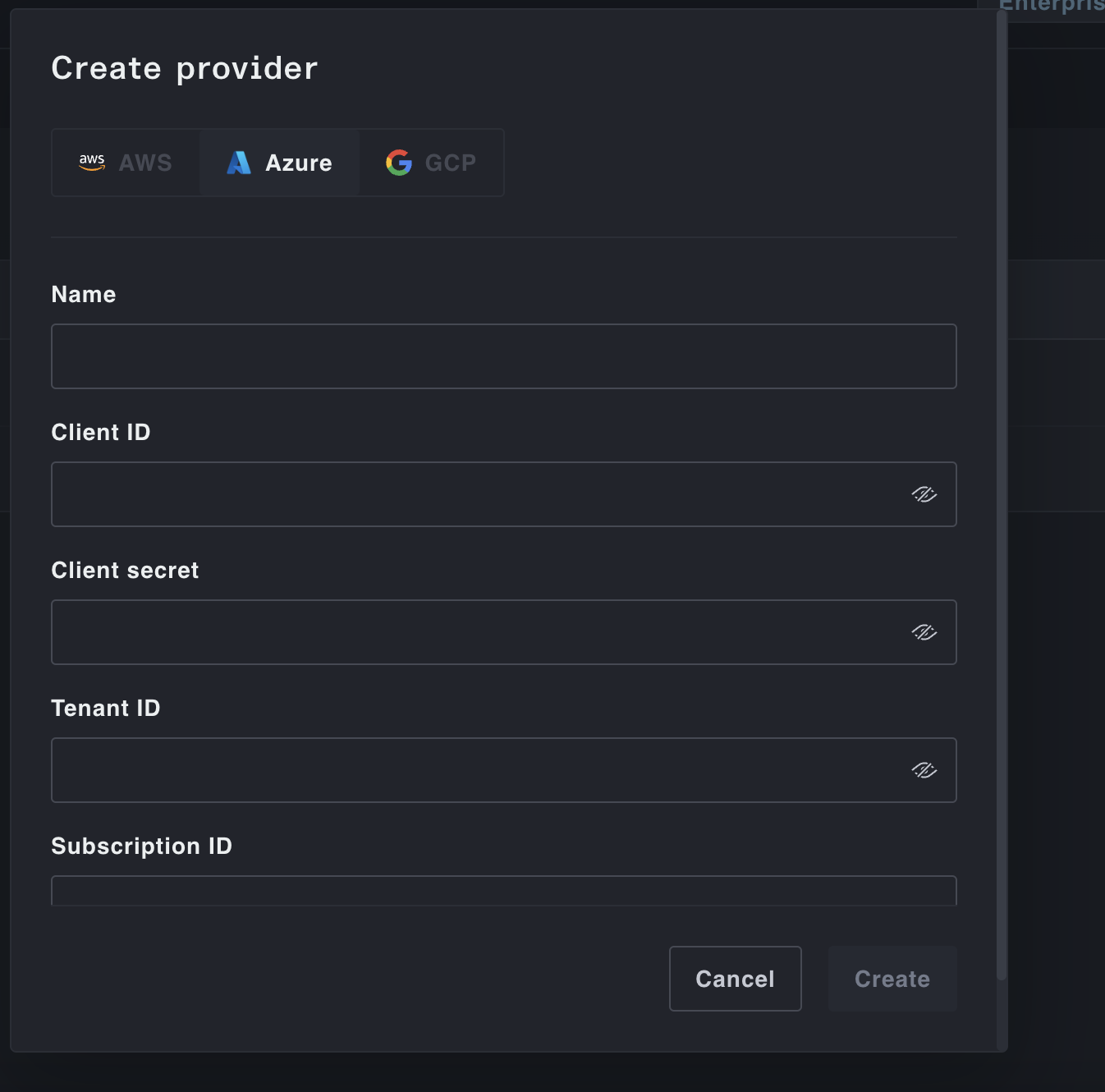Click the AWS logo icon
This screenshot has width=1105, height=1092.
(92, 163)
